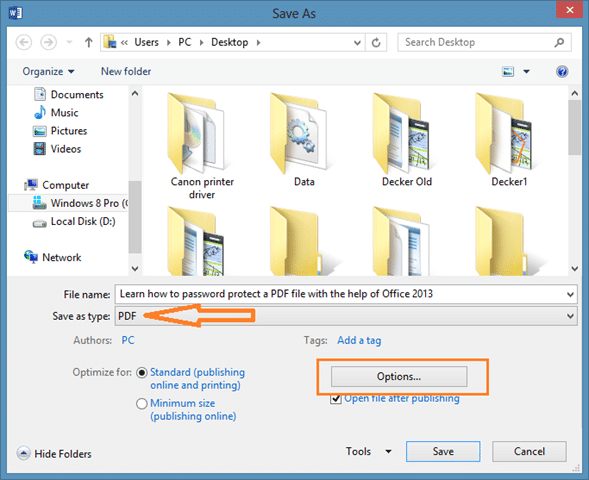Click the Cancel button
Image resolution: width=589 pixels, height=480 pixels.
529,451
